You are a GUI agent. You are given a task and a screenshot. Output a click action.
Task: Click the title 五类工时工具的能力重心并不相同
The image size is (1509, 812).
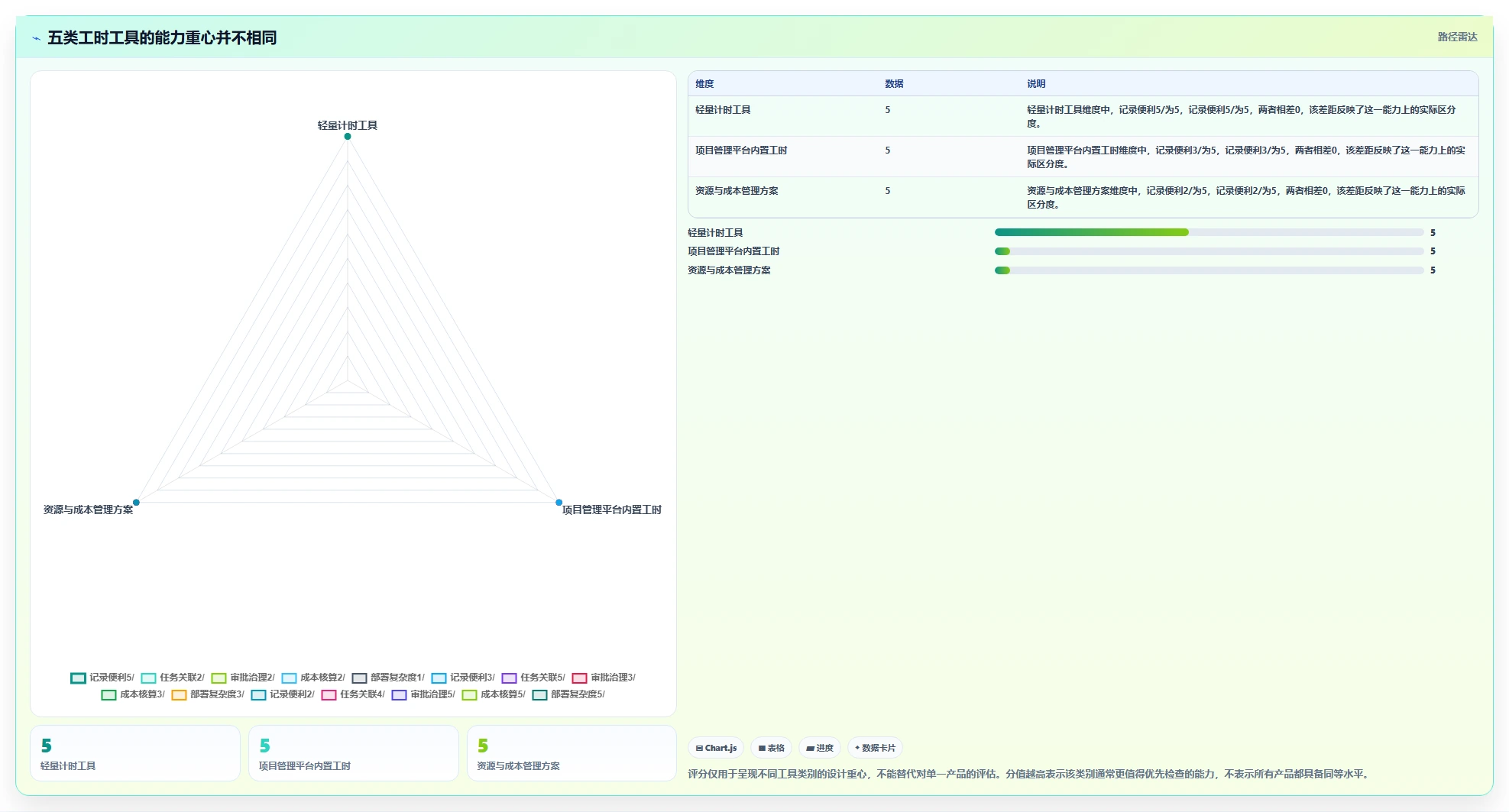pos(162,37)
